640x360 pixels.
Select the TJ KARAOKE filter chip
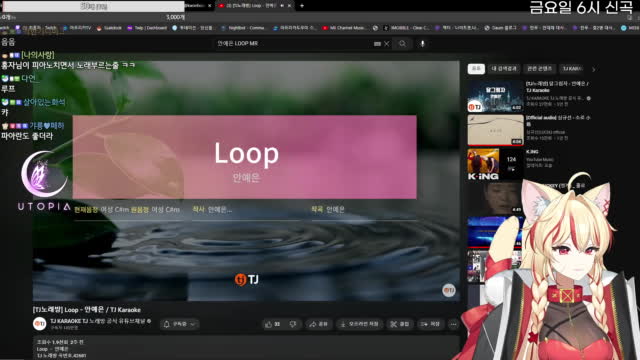click(572, 69)
